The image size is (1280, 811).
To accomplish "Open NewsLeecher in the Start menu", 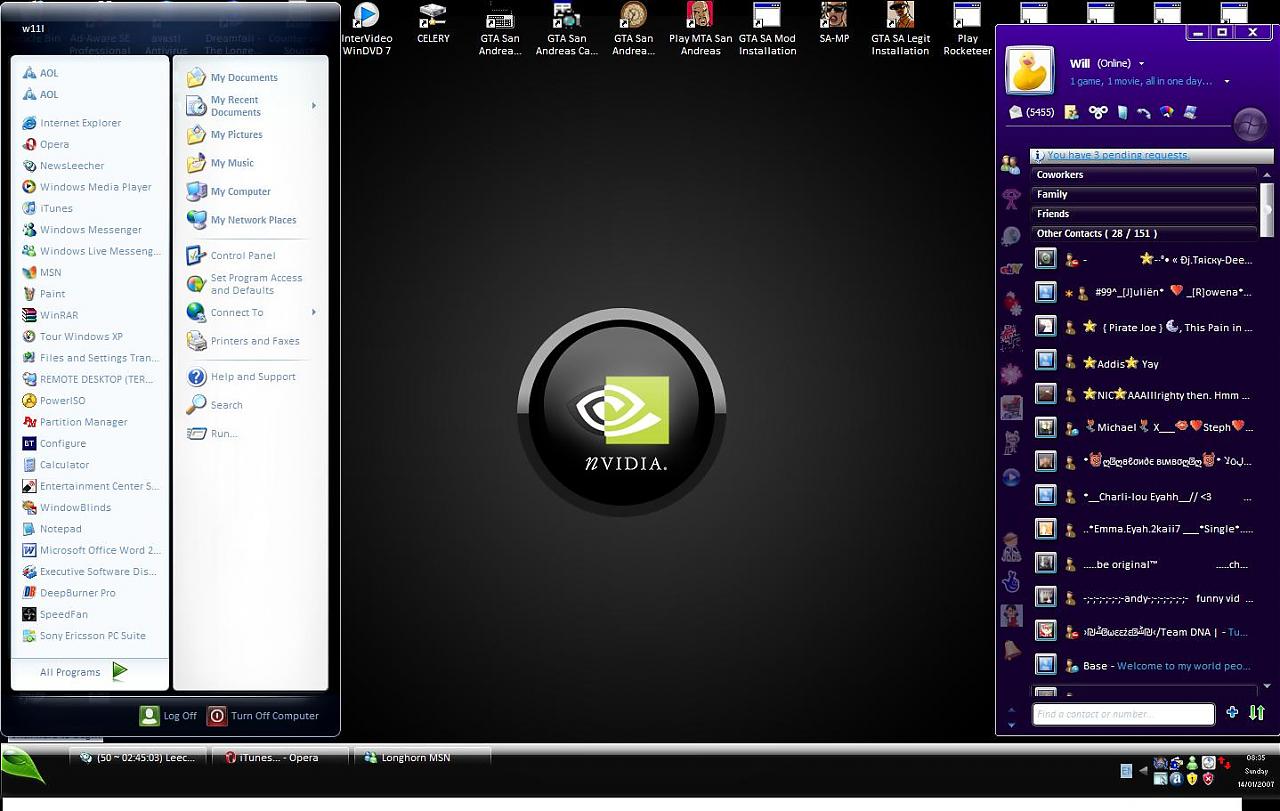I will pyautogui.click(x=63, y=166).
